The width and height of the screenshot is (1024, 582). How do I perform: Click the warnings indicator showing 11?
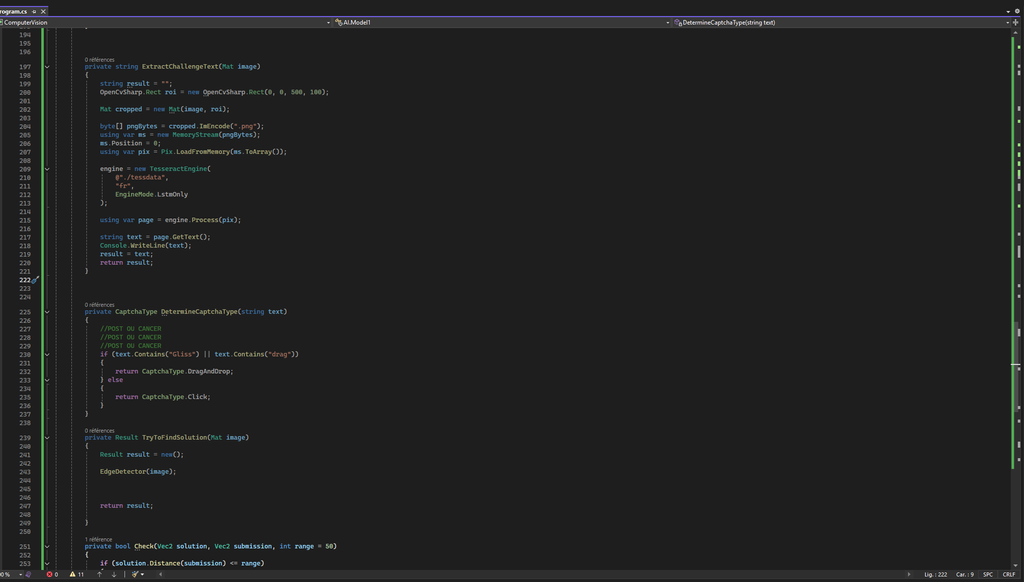(x=77, y=575)
